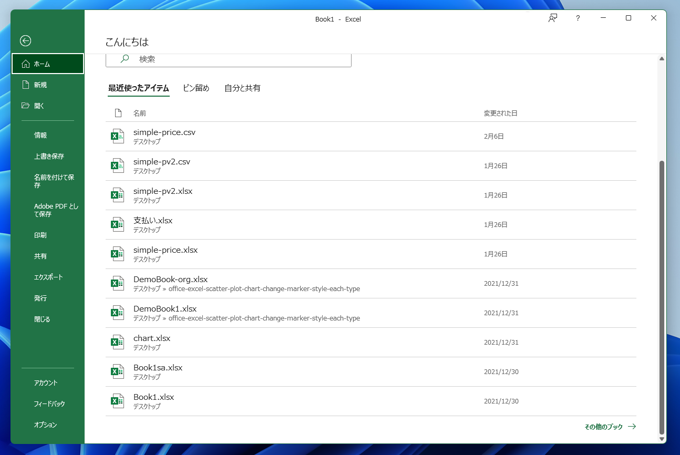Click the feedback person icon in title bar

[552, 18]
